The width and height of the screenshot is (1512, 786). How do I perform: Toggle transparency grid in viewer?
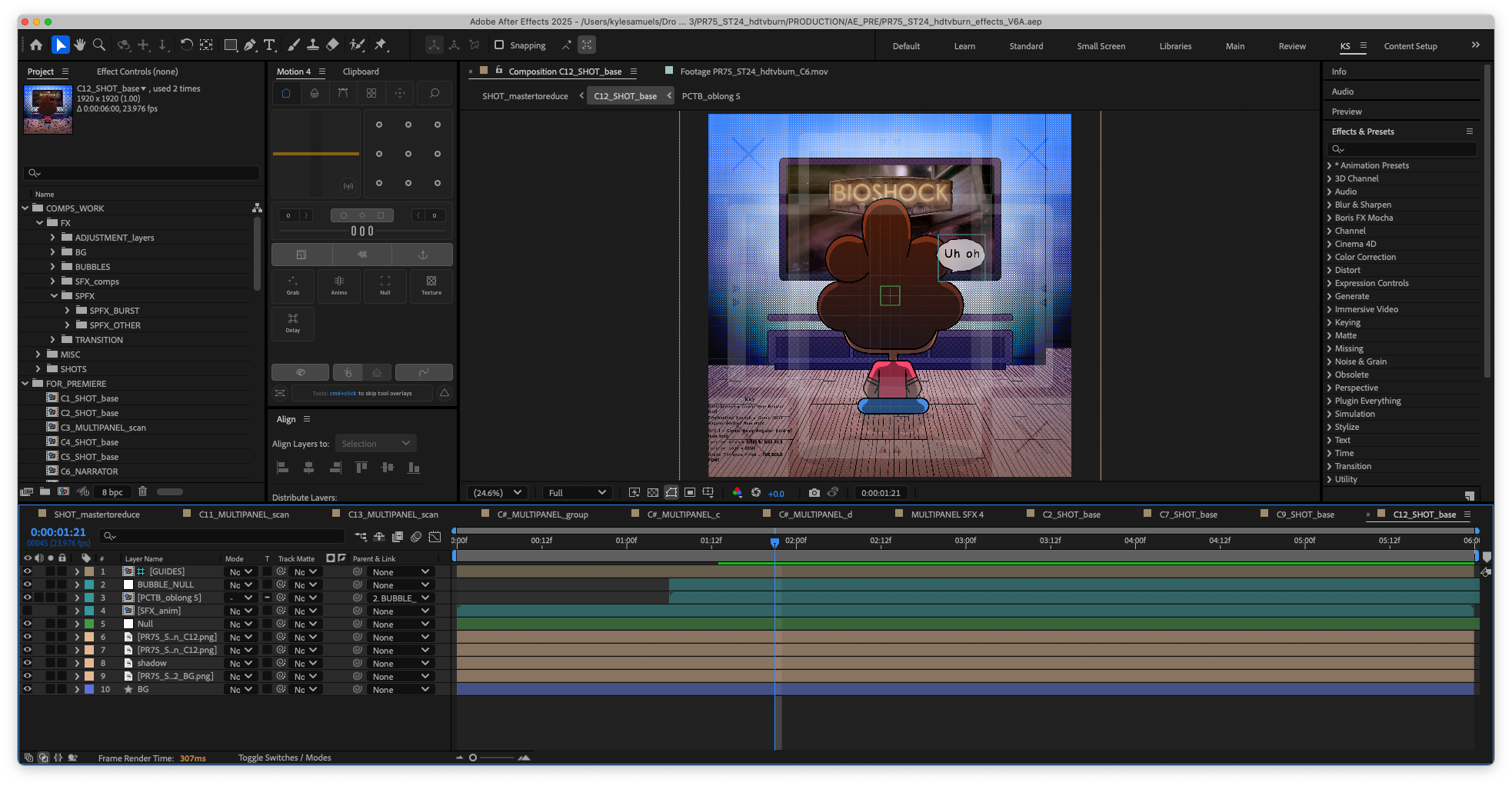tap(653, 493)
